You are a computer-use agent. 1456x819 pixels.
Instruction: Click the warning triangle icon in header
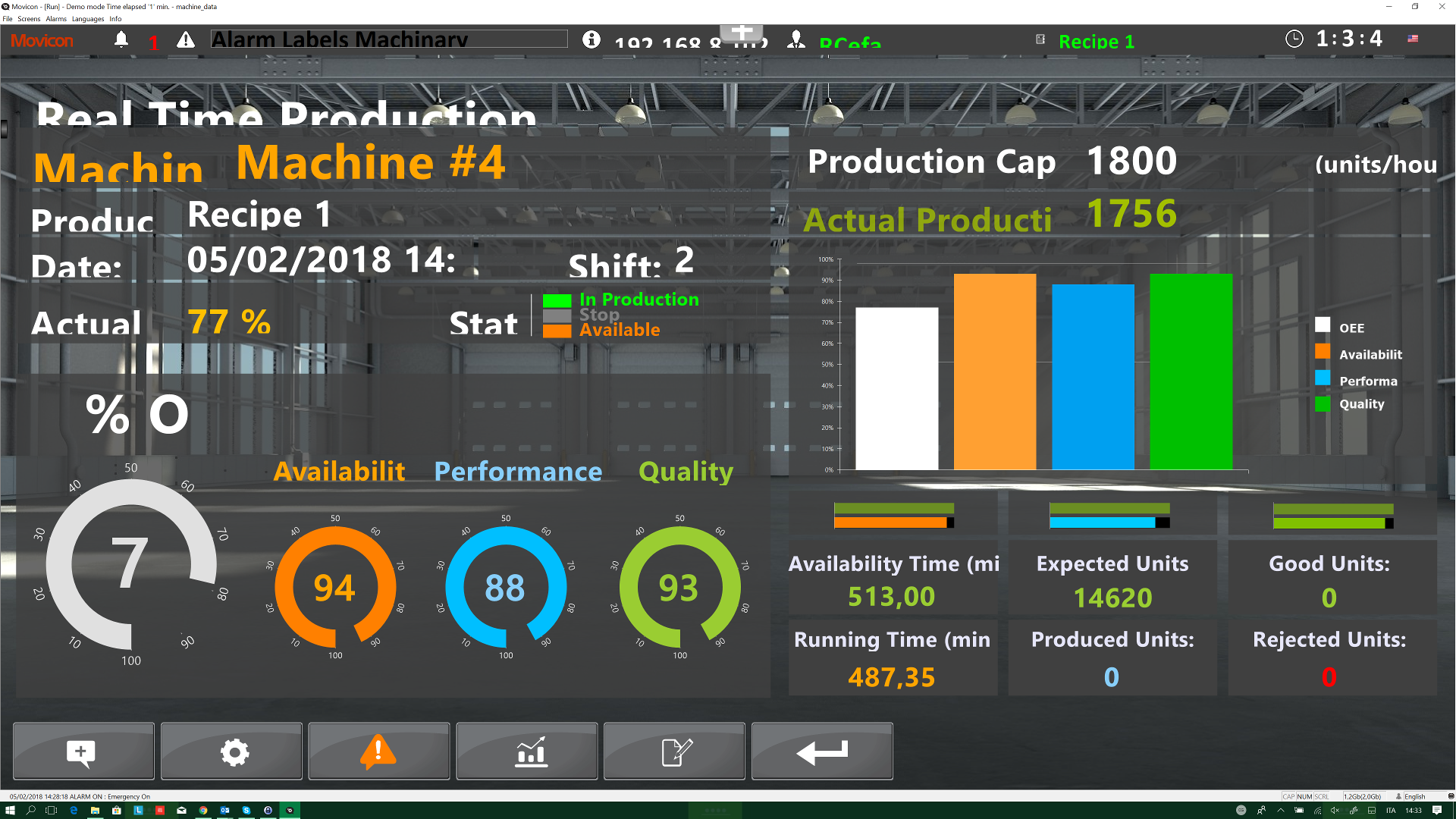coord(186,39)
